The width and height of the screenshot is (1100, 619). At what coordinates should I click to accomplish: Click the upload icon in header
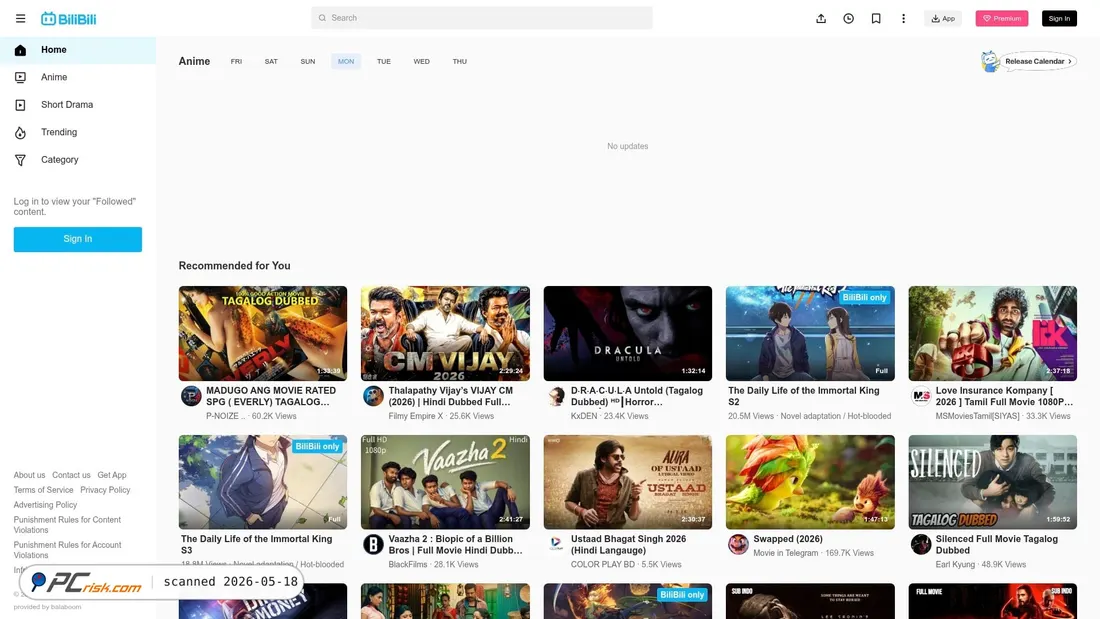click(x=821, y=19)
